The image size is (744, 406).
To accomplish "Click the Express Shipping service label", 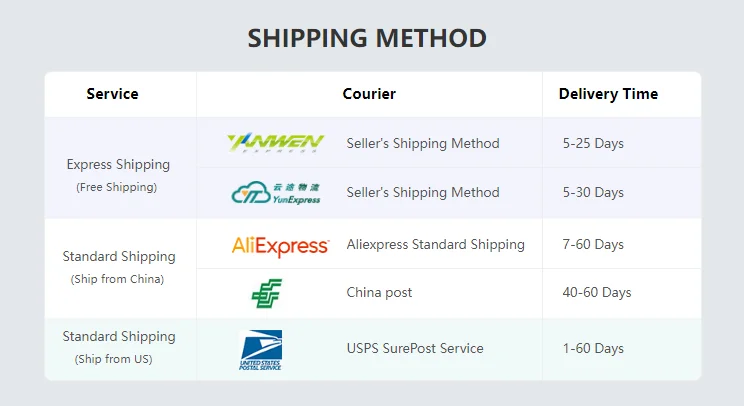I will [x=118, y=164].
